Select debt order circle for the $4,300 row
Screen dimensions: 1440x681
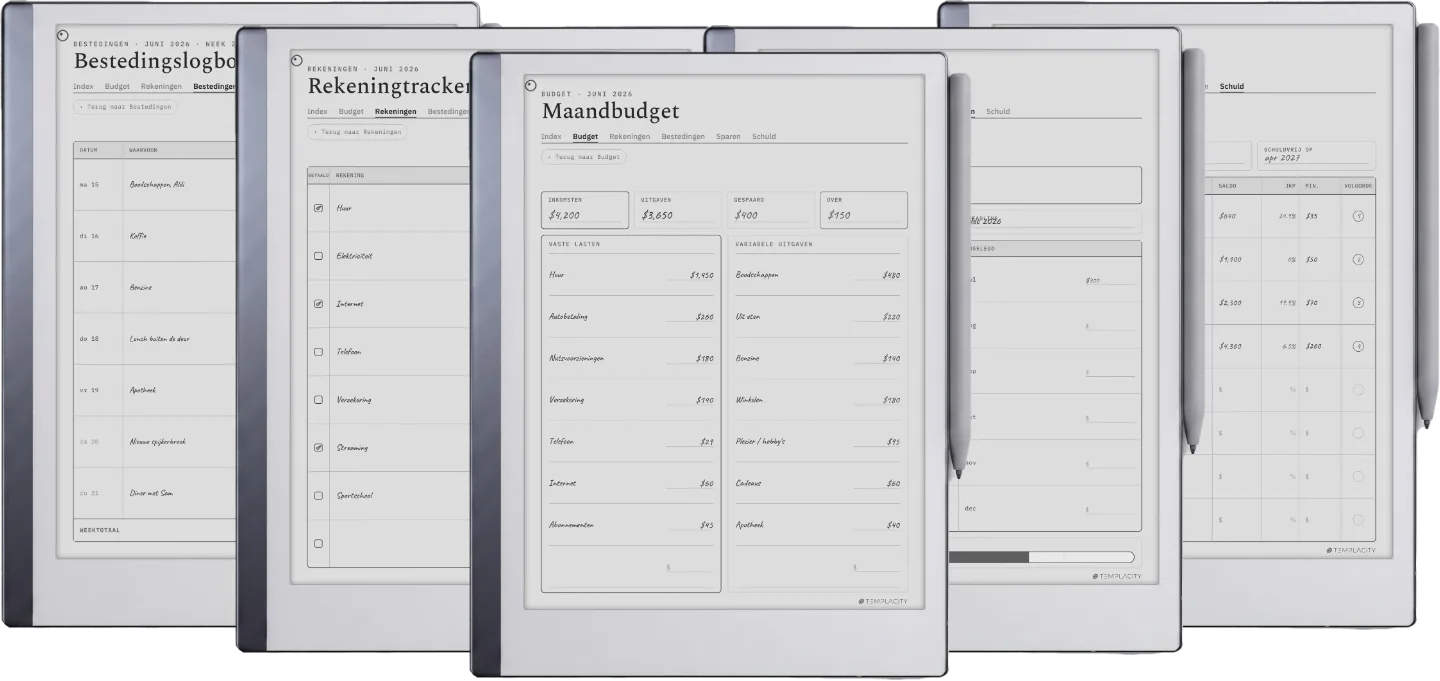tap(1358, 346)
